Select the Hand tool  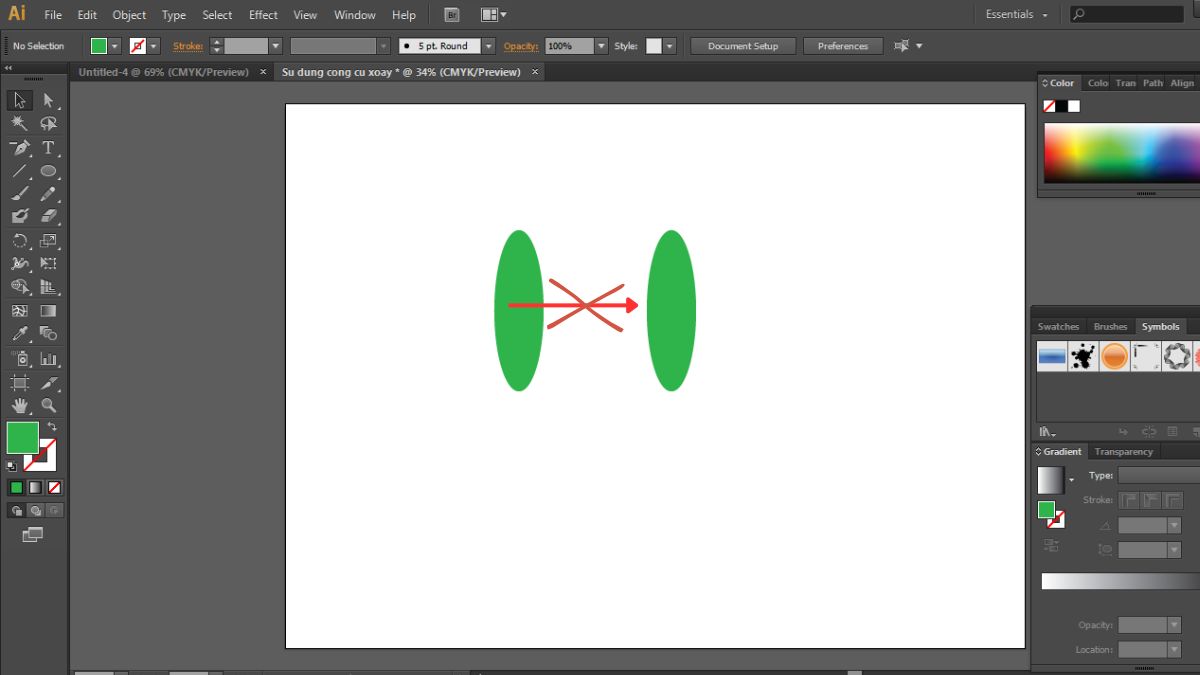pos(19,405)
